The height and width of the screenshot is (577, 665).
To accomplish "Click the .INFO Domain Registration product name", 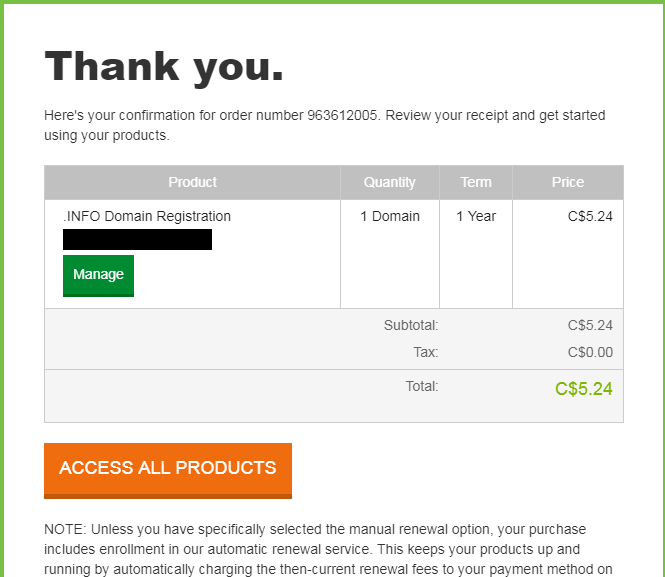I will (x=147, y=216).
